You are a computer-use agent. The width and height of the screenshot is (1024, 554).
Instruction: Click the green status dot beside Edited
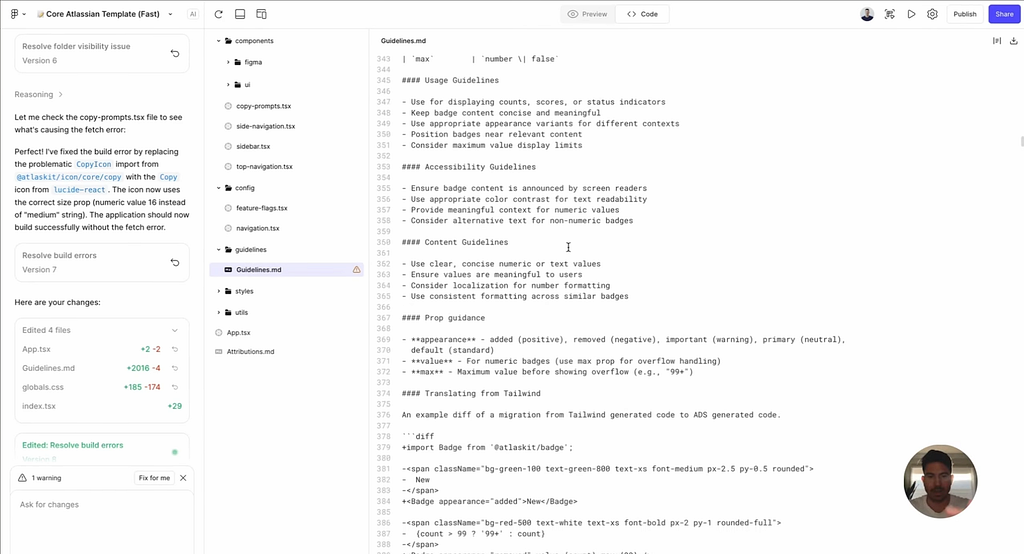pos(174,452)
